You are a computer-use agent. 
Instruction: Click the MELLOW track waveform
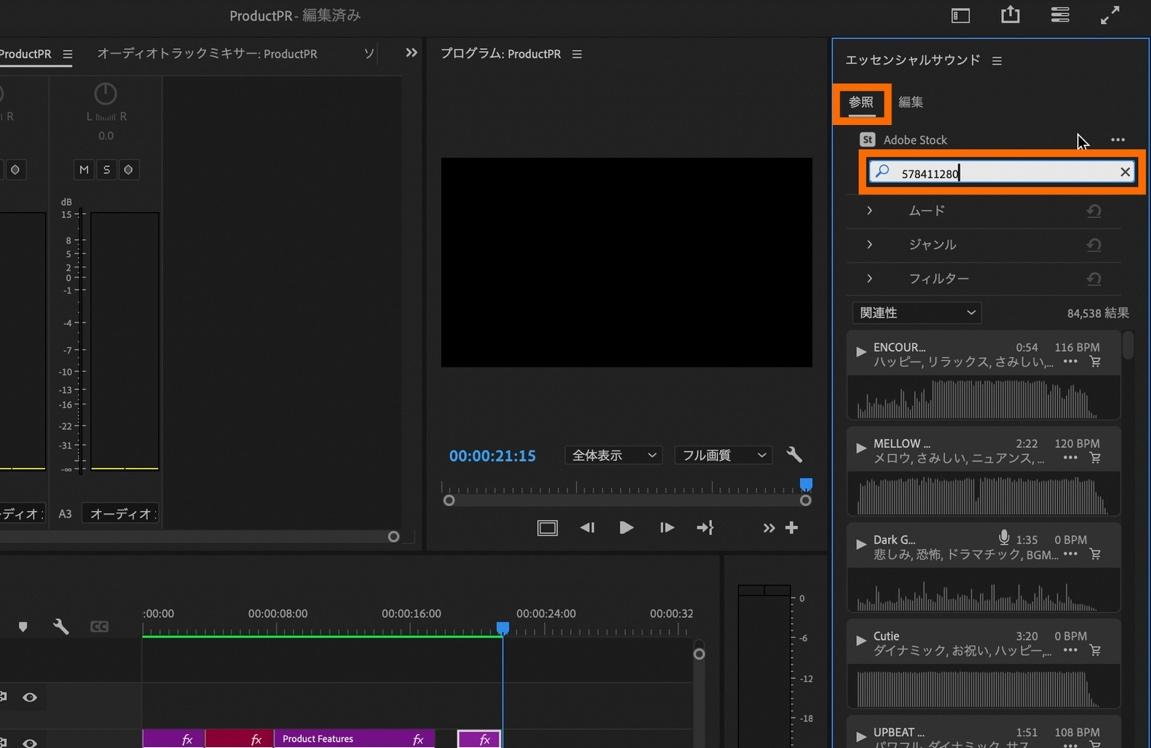983,495
